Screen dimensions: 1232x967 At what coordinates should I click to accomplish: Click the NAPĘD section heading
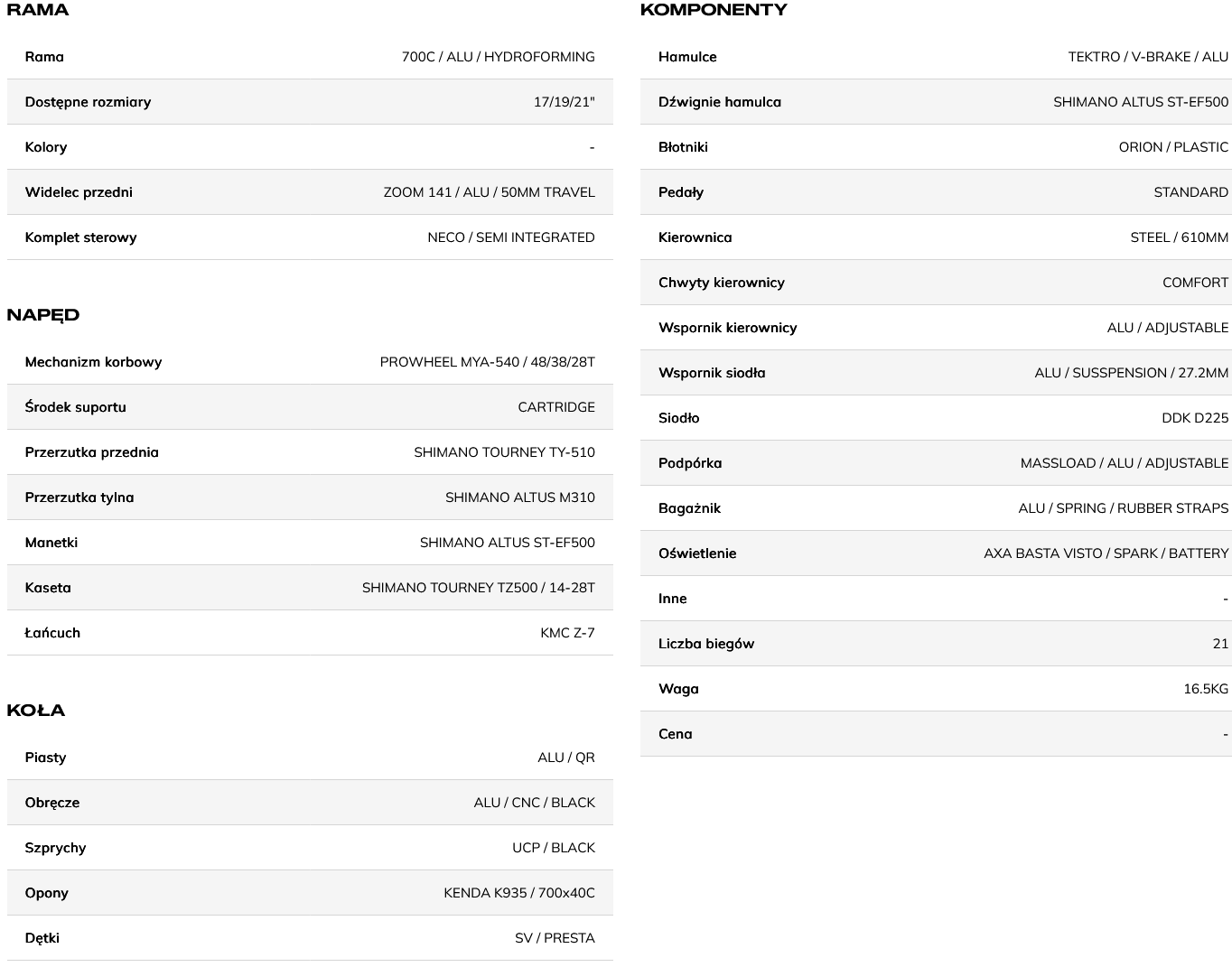[43, 315]
